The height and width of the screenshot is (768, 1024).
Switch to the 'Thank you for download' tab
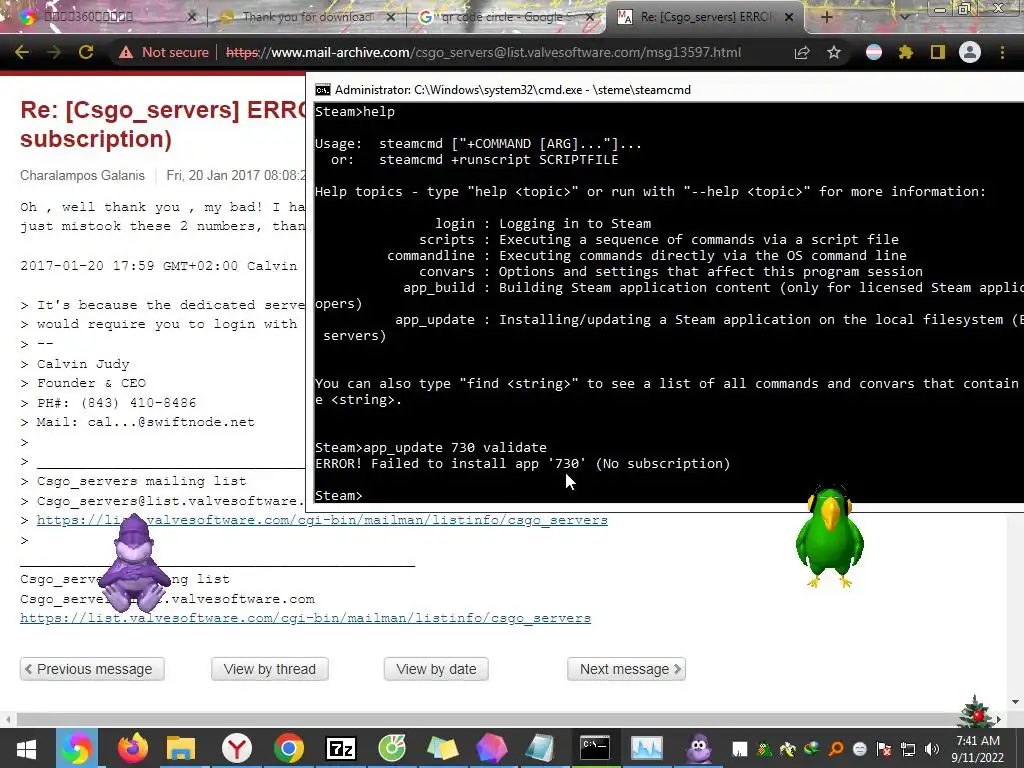[307, 17]
